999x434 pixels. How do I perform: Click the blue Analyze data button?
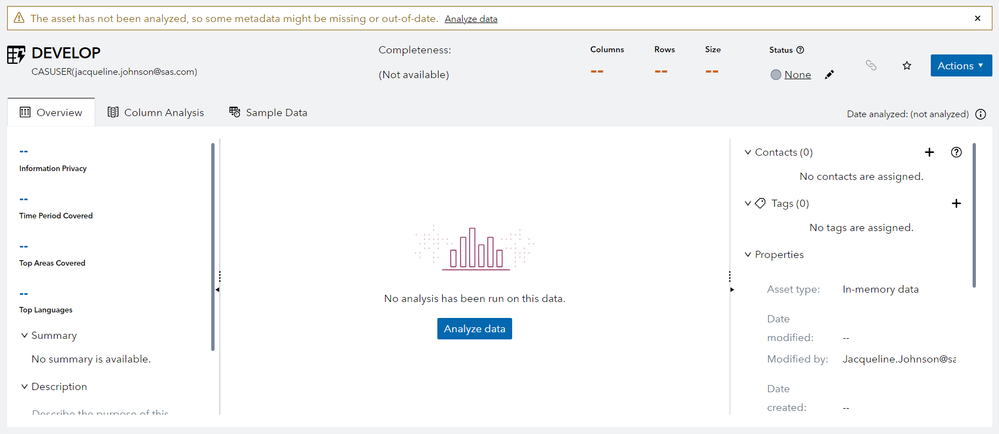pyautogui.click(x=474, y=328)
